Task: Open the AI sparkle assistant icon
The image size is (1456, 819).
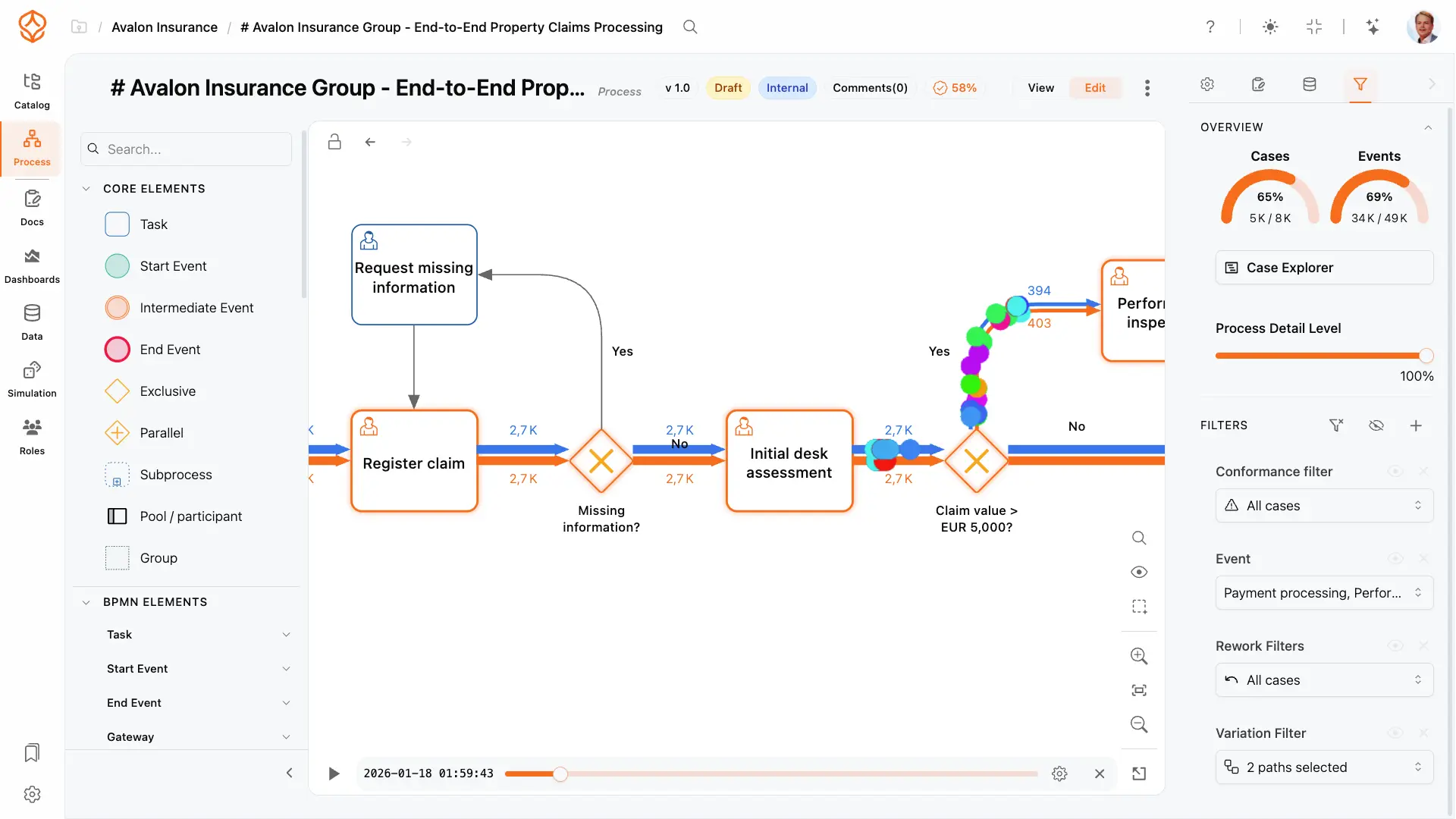Action: (x=1373, y=27)
